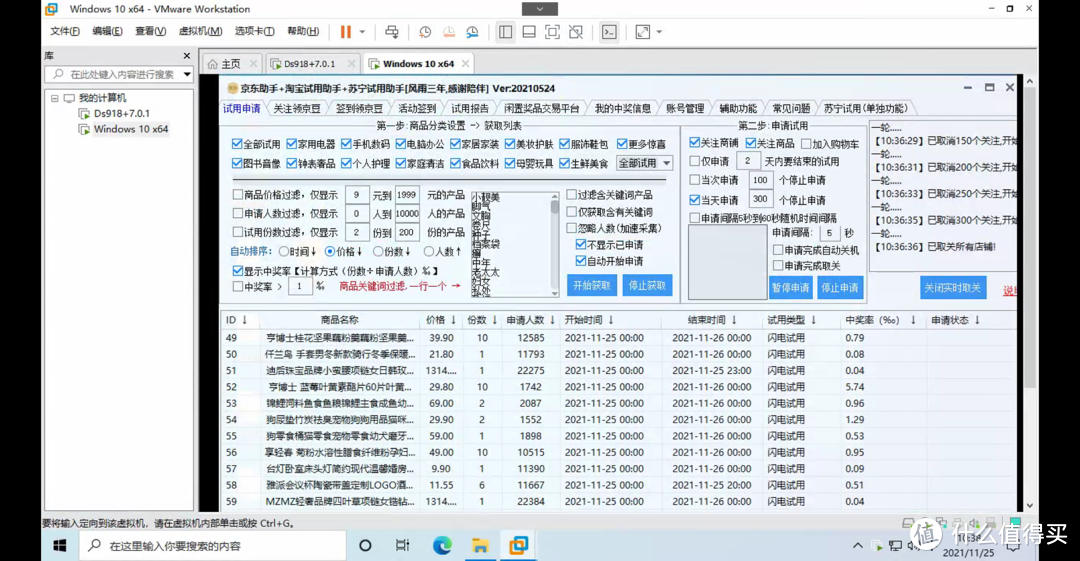
Task: Revert the virtual machine to its snapshot
Action: 448,32
